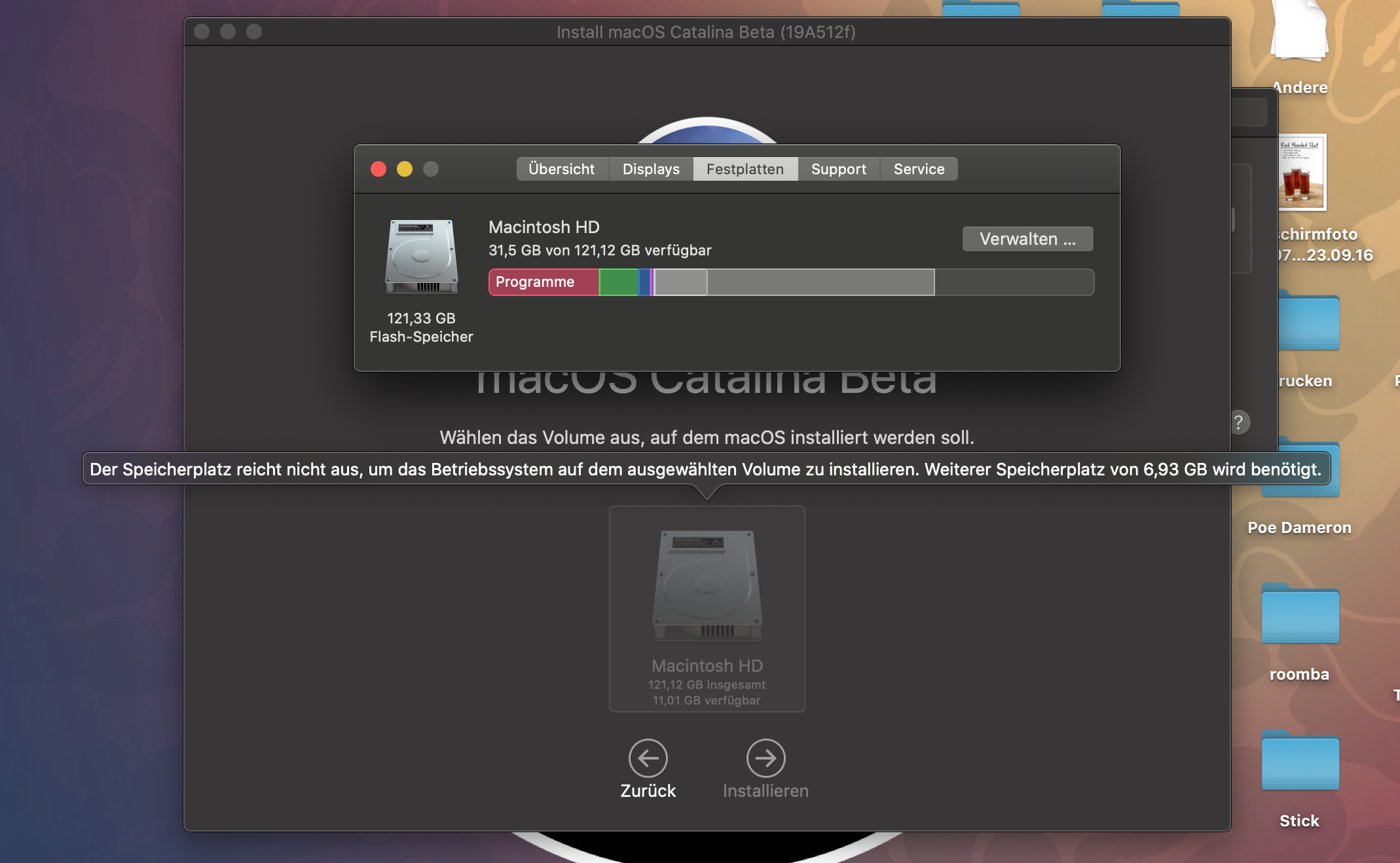Switch to the Displays tab
This screenshot has height=863, width=1400.
(651, 169)
